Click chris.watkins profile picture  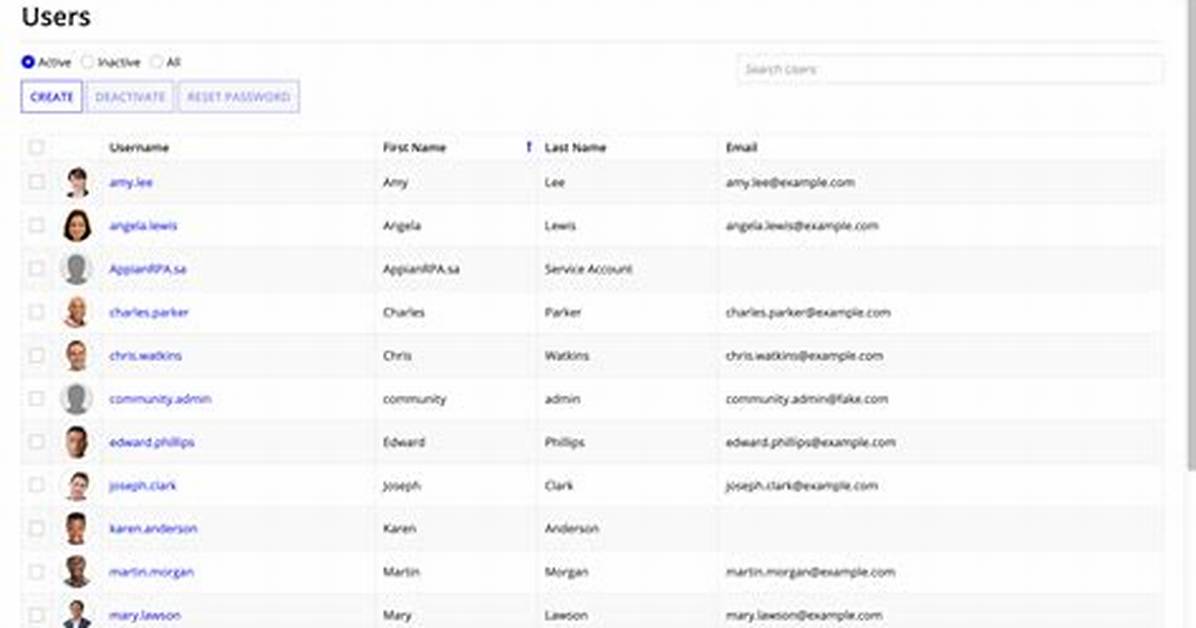point(76,356)
